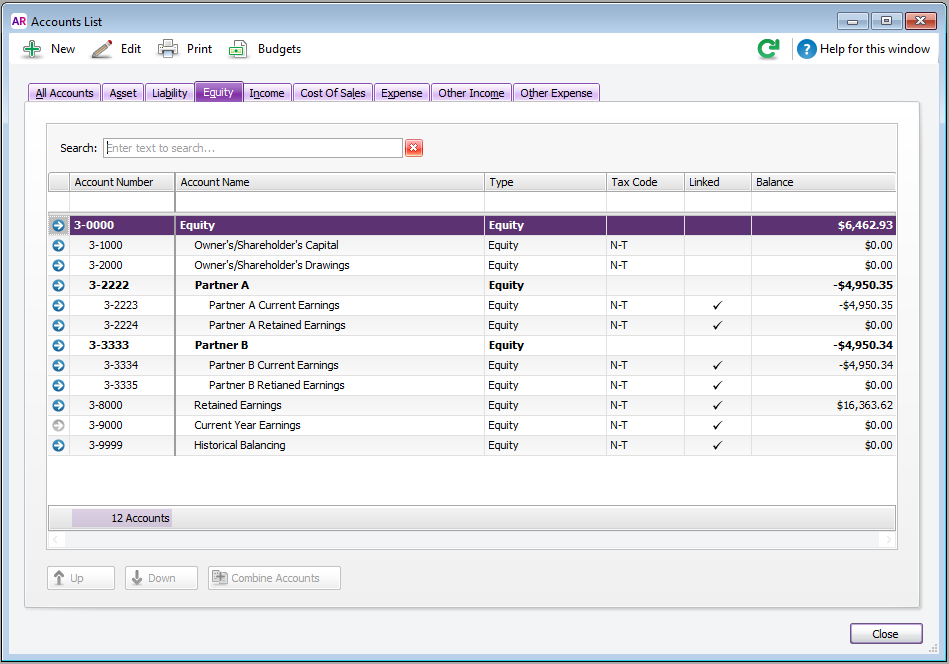Open Help for this window link
949x664 pixels.
(x=875, y=49)
